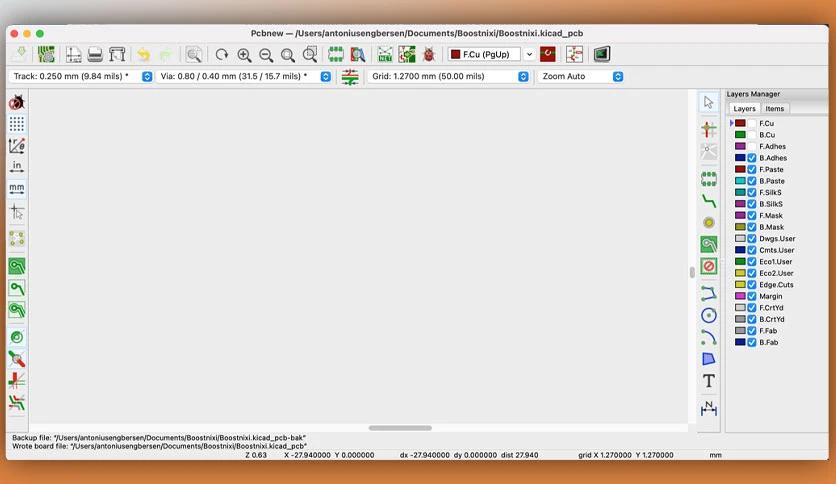Click the layer pair selection icon
Viewport: 836px width, 484px height.
point(548,54)
